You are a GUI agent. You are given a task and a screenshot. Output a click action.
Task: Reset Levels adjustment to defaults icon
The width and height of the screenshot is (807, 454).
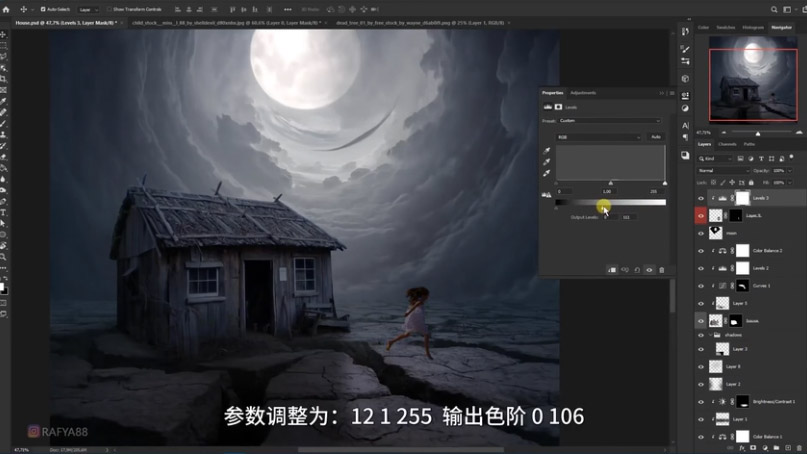(x=637, y=270)
